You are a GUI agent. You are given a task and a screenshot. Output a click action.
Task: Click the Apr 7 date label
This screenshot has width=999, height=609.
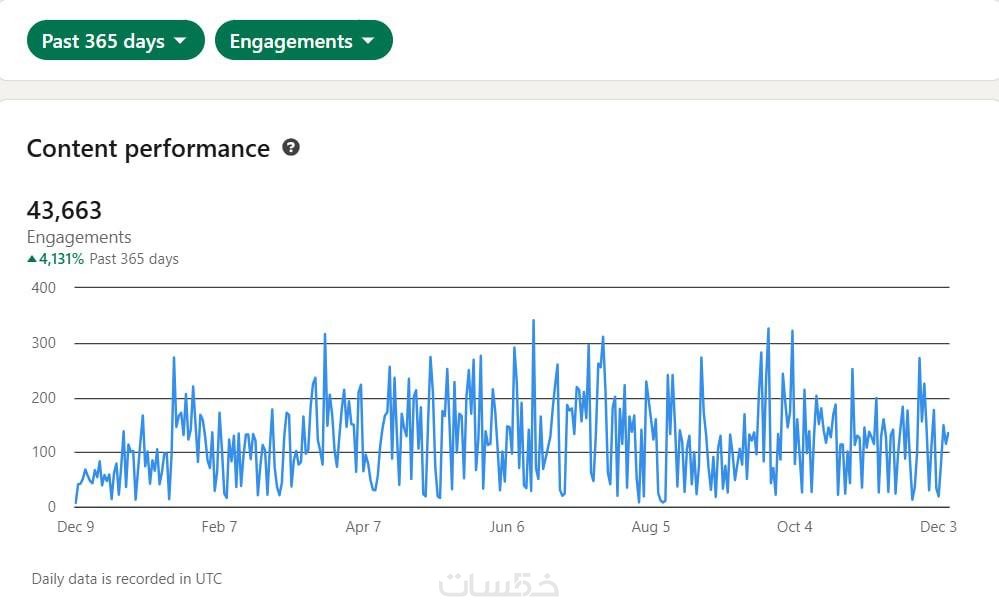363,527
